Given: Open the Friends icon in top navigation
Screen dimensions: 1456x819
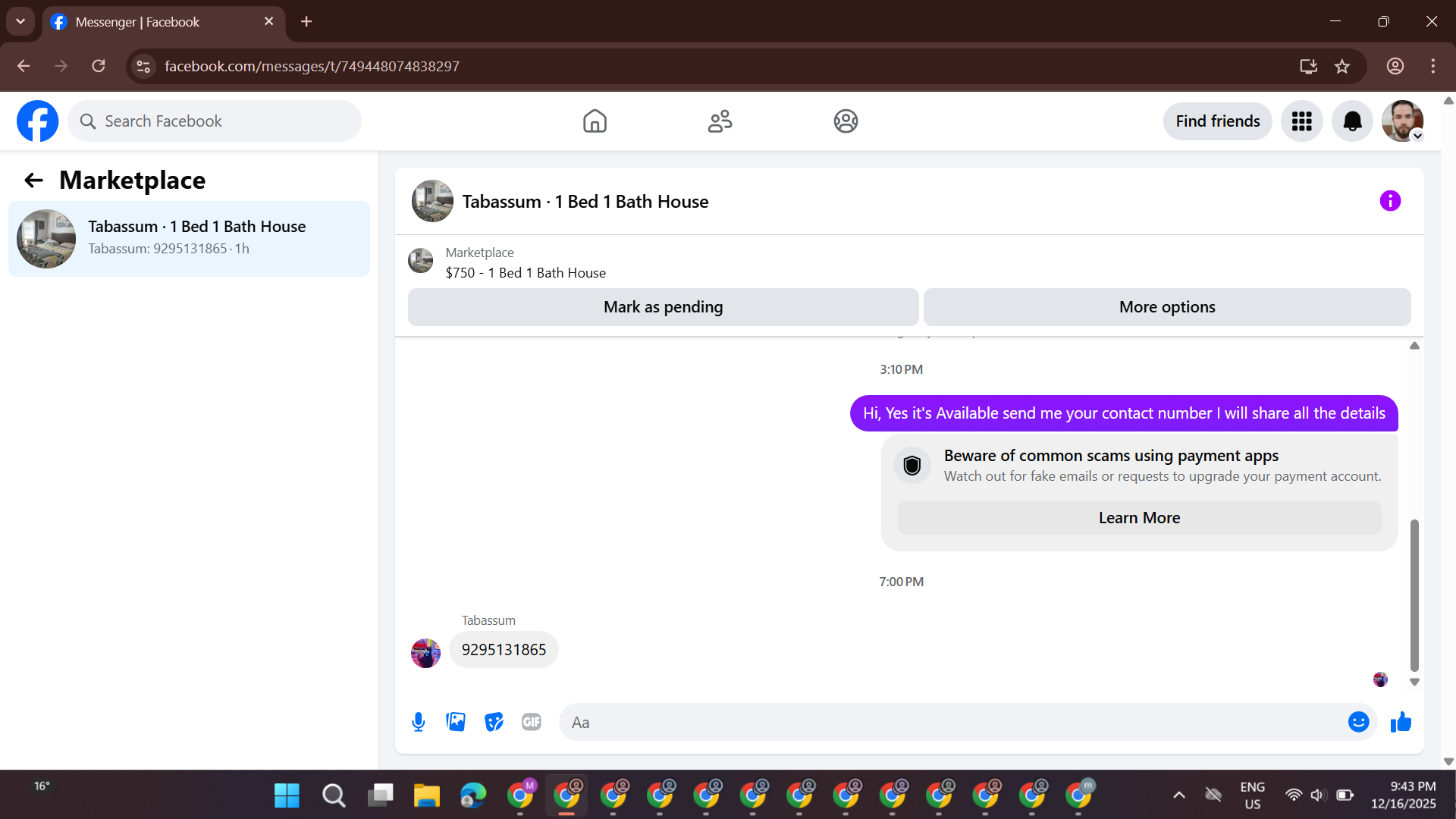Looking at the screenshot, I should coord(720,121).
